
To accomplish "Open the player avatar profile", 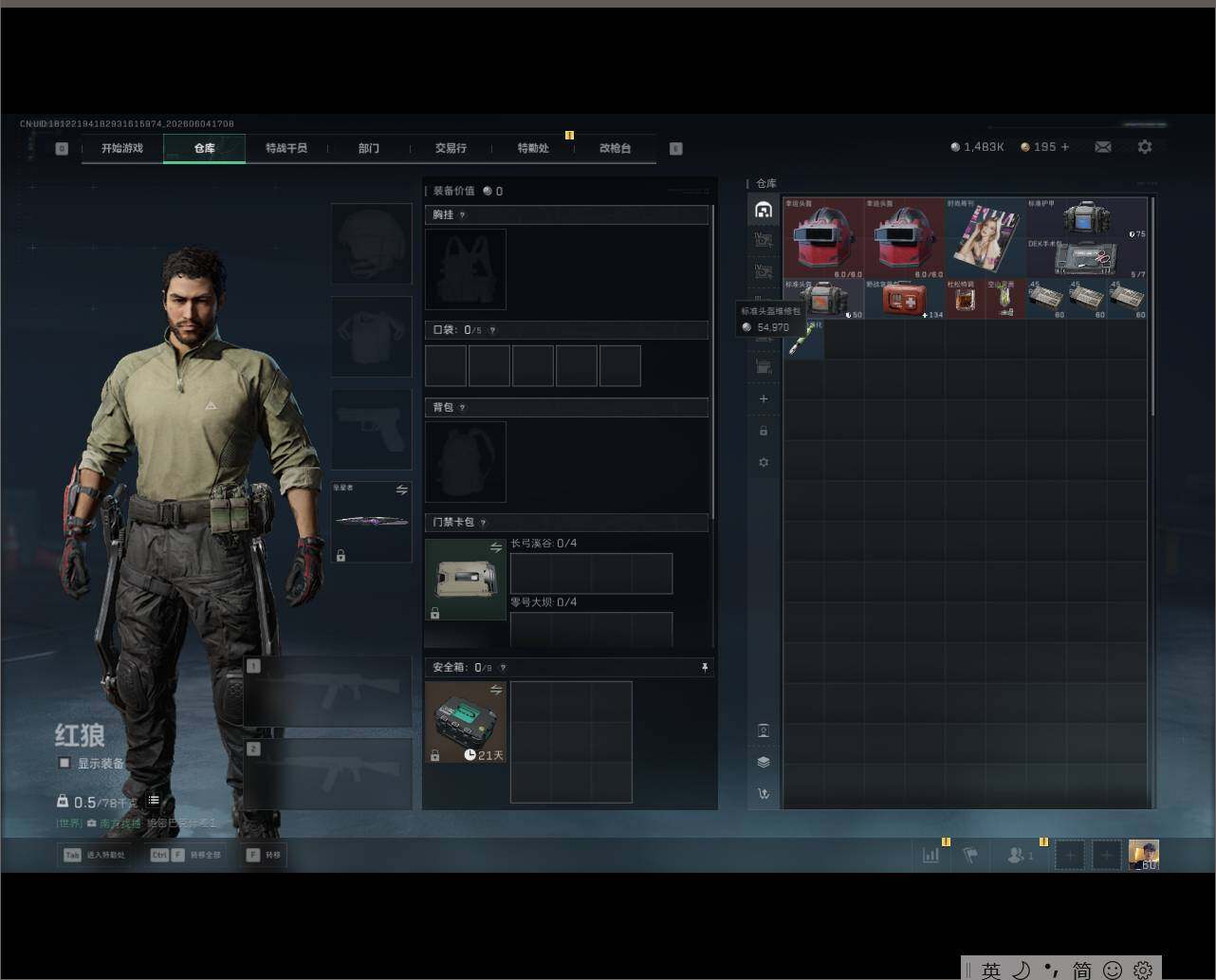I will [1144, 855].
